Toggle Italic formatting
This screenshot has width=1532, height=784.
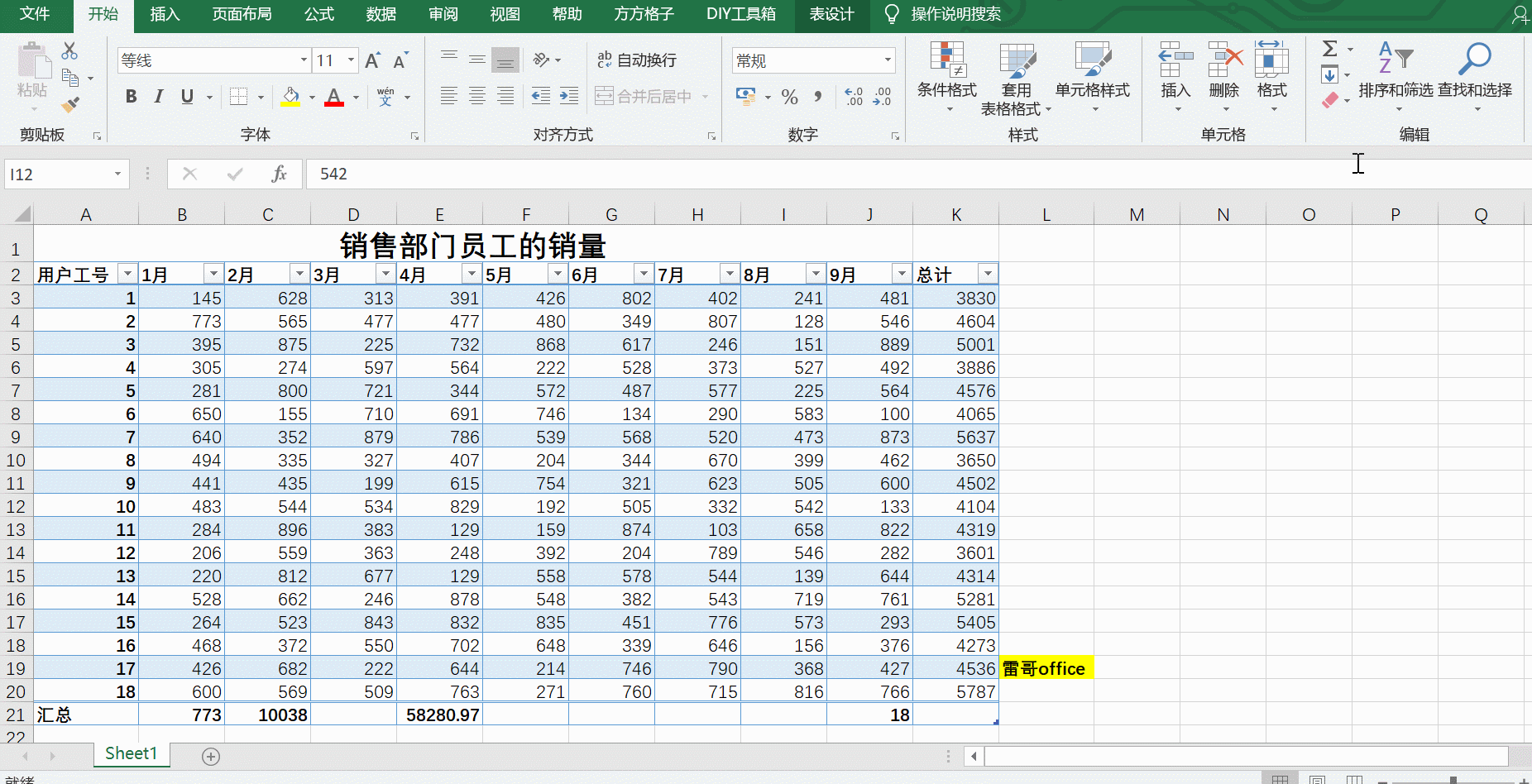[x=159, y=97]
